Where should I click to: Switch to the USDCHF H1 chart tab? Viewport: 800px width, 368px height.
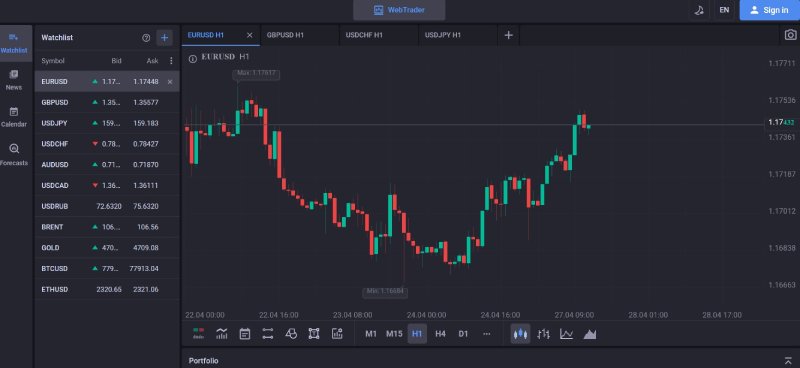tap(379, 35)
